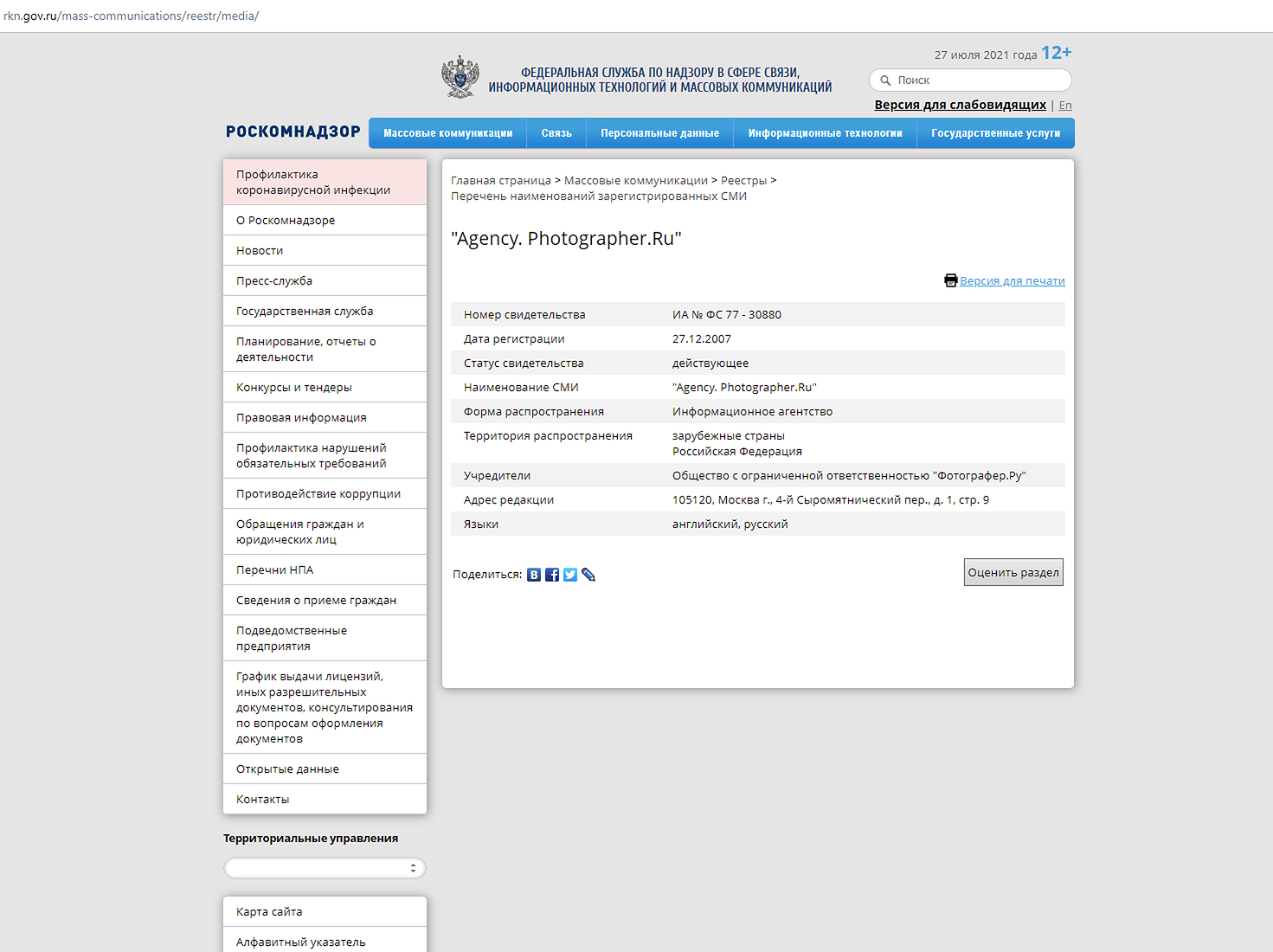1273x952 pixels.
Task: Go to Реестры breadcrumb
Action: [743, 180]
